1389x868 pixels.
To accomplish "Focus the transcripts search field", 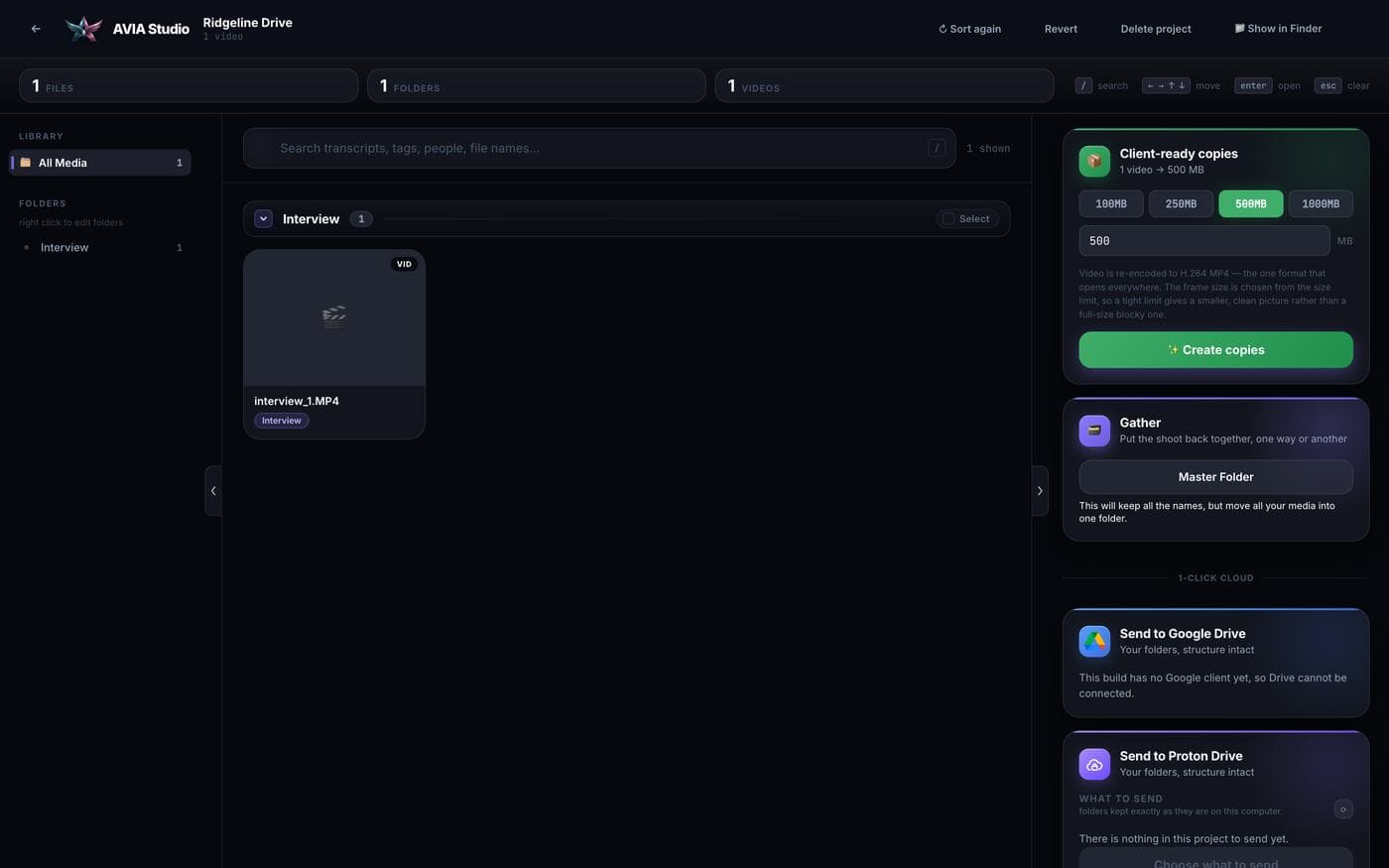I will pyautogui.click(x=599, y=148).
